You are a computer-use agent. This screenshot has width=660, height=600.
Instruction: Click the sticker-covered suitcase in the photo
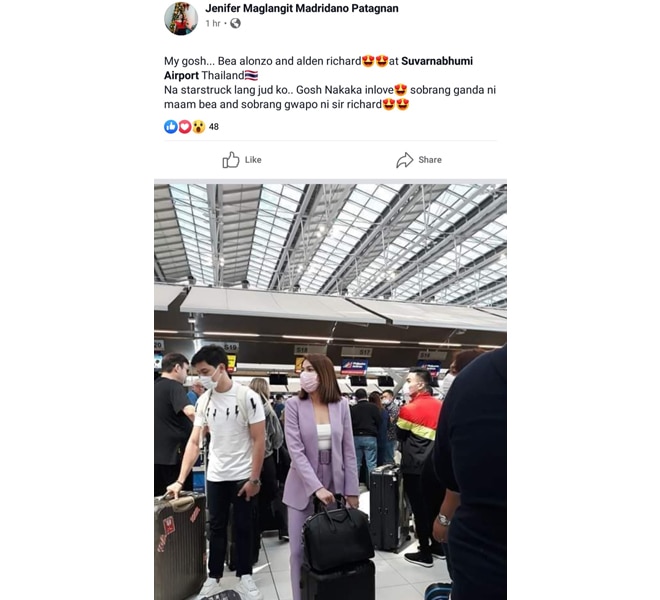tap(180, 547)
